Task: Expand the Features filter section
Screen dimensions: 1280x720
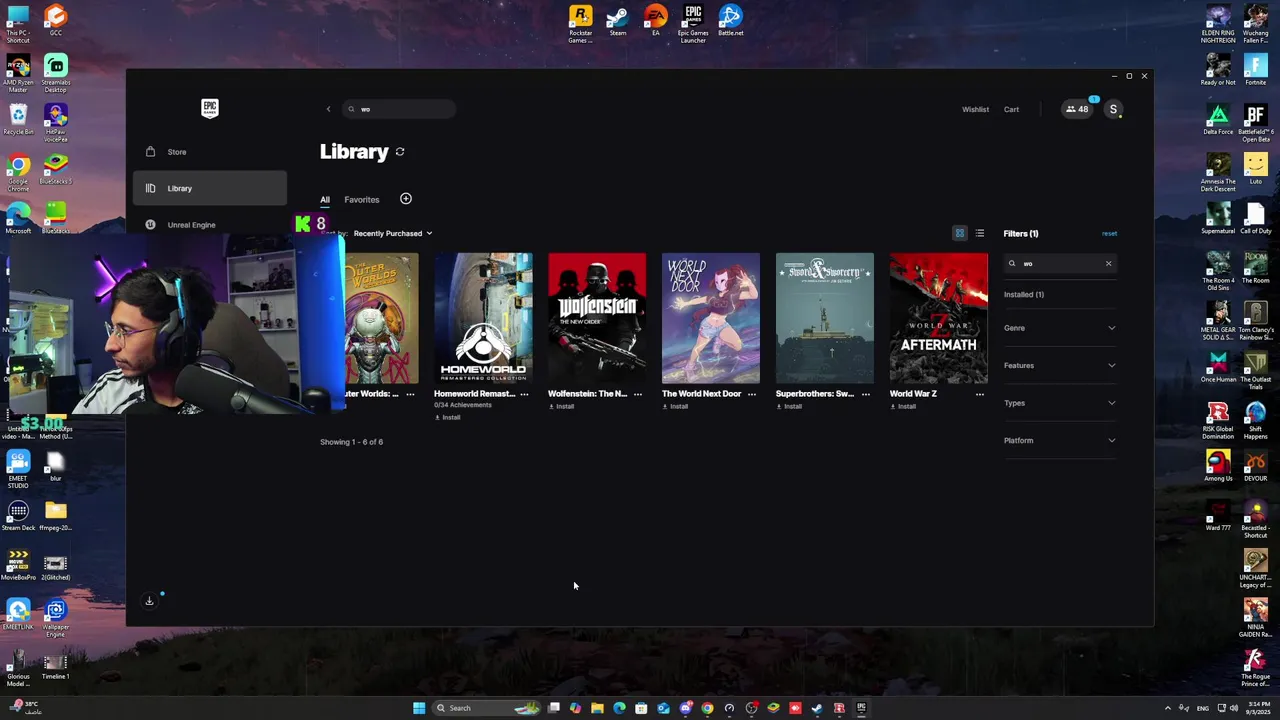Action: tap(1060, 366)
